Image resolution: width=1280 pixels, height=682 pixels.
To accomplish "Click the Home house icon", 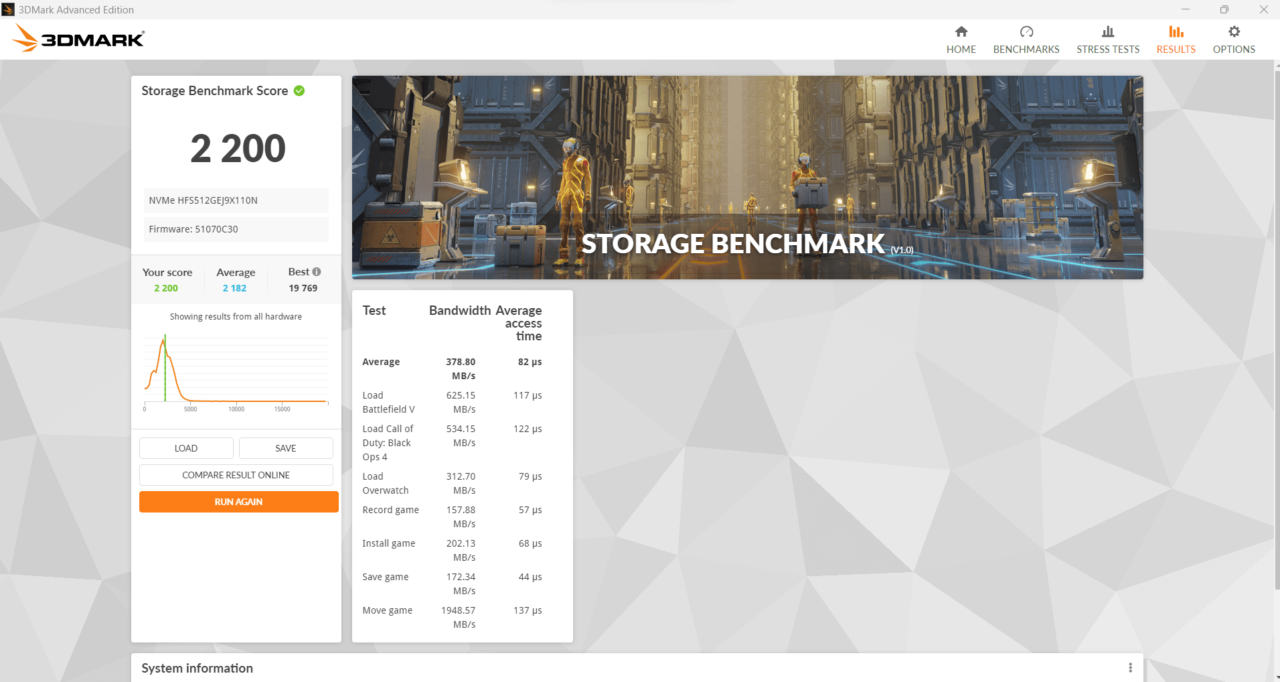I will click(x=961, y=32).
